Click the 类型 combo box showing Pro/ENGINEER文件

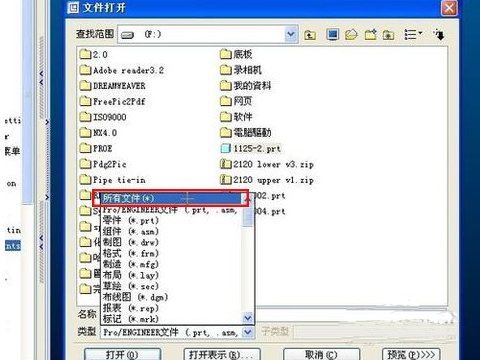177,332
